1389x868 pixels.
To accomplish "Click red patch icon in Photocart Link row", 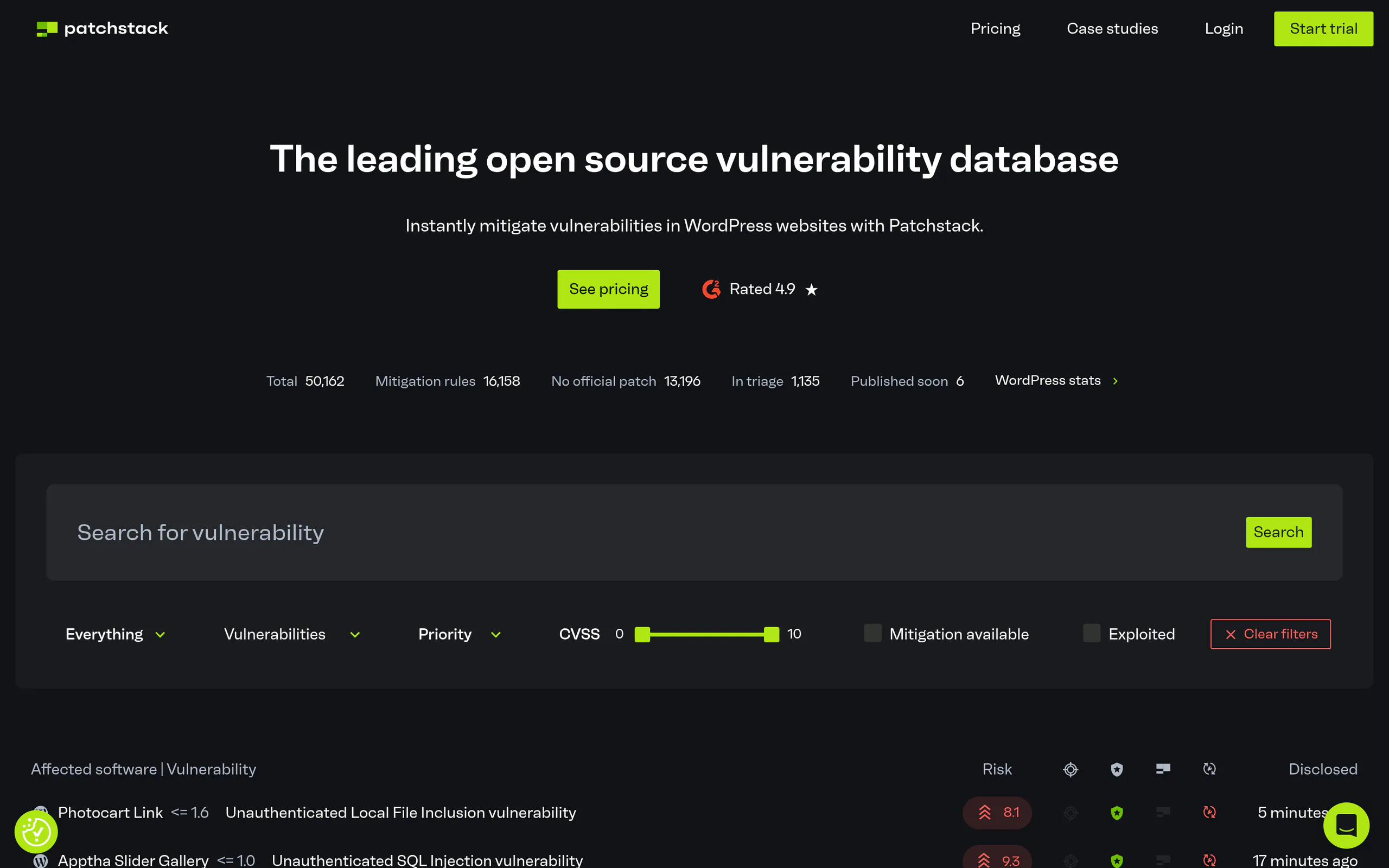I will pos(1209,812).
